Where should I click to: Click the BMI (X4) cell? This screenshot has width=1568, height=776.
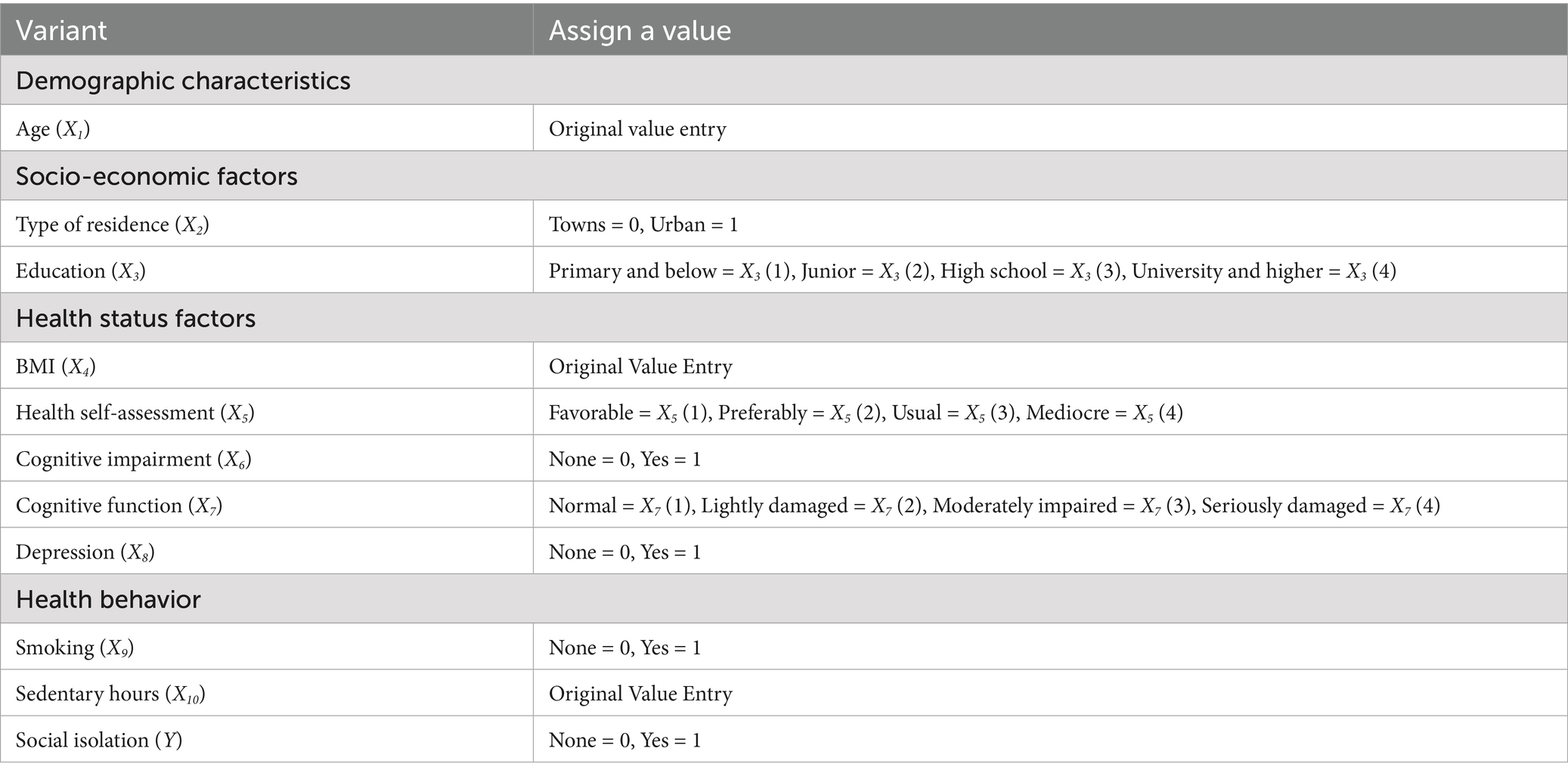coord(267,366)
